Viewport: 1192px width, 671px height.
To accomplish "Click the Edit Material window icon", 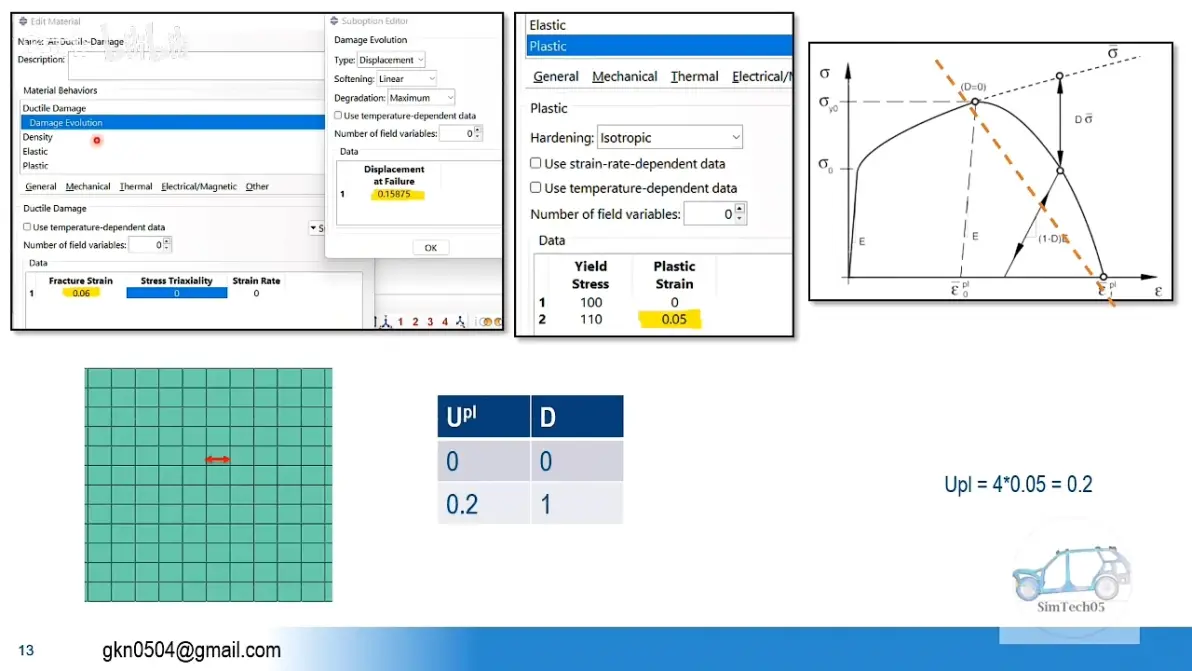I will 23,21.
